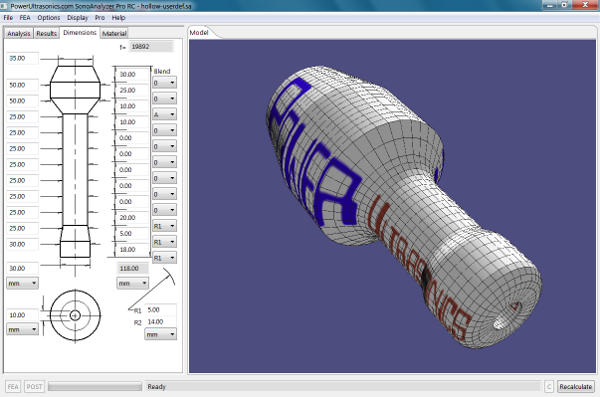This screenshot has height=397, width=600.
Task: Switch to the Material tab
Action: point(114,33)
